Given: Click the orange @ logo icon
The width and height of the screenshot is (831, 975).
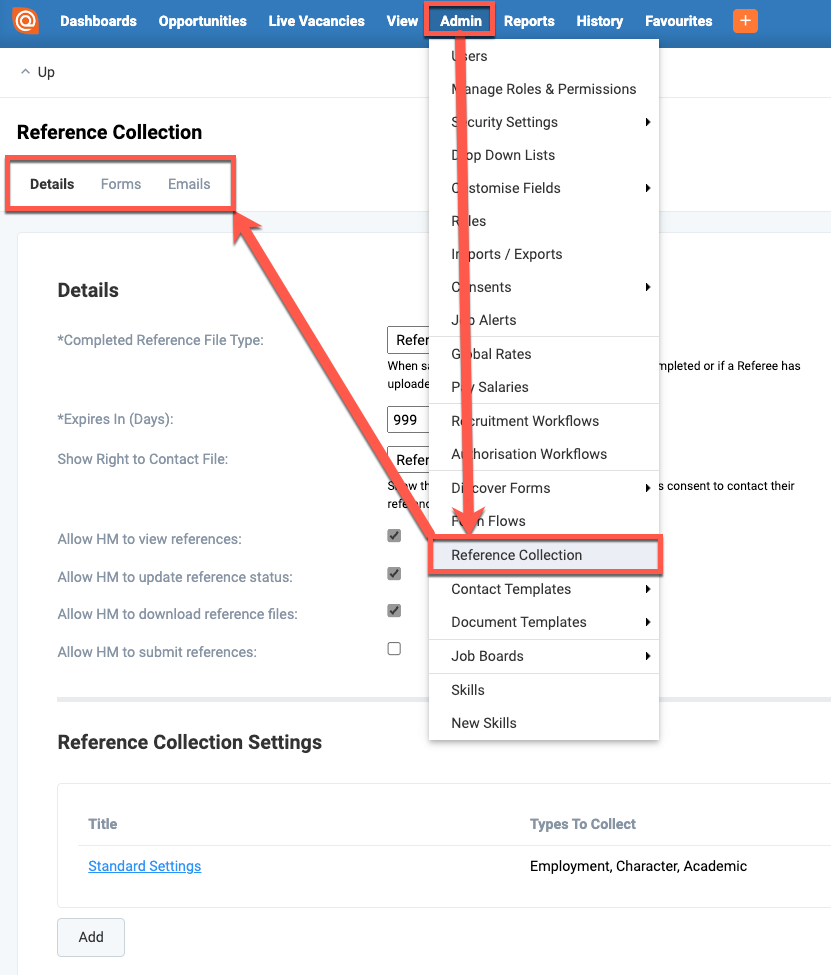Looking at the screenshot, I should pos(26,20).
